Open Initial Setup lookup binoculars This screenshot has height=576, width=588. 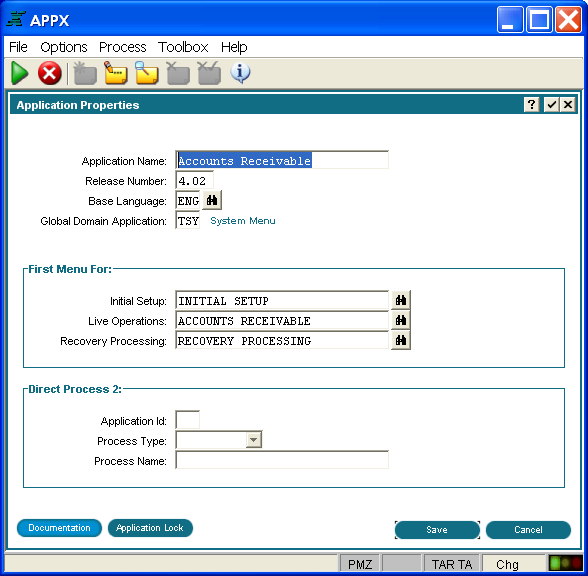click(x=401, y=300)
